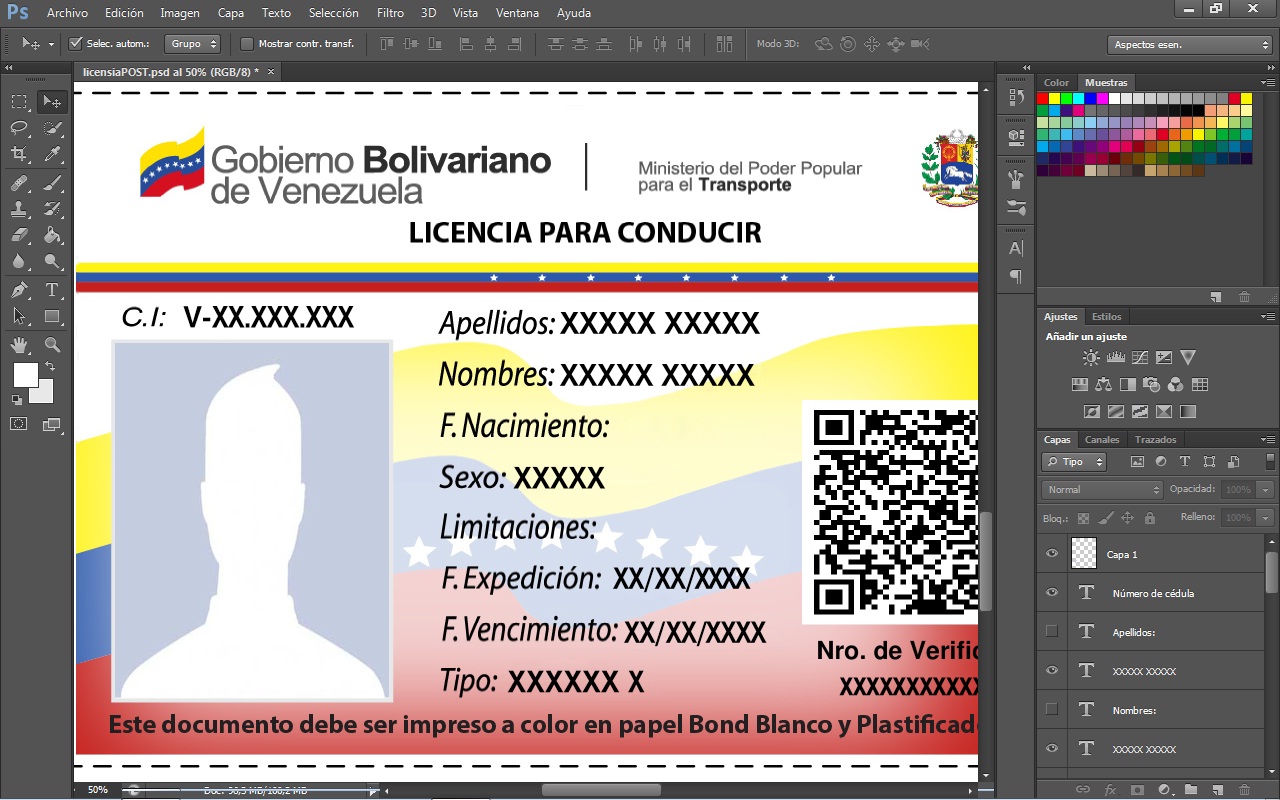Select the Brush tool
Viewport: 1280px width, 800px height.
tap(52, 183)
